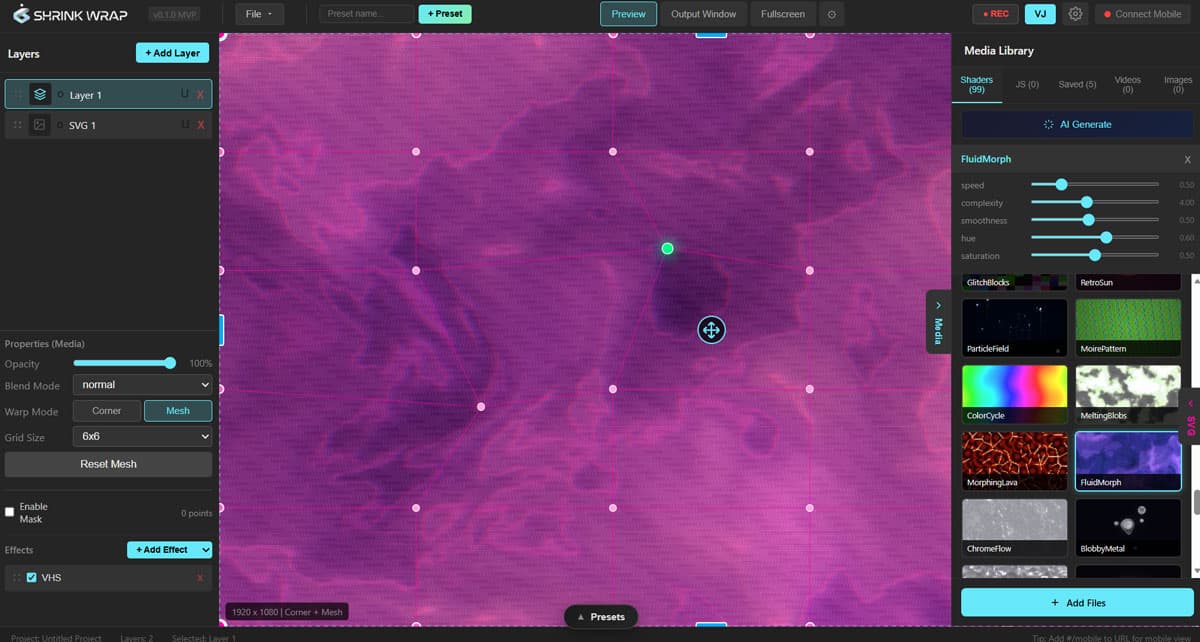Screen dimensions: 1200x642
Task: Switch to the Saved (5) tab
Action: pos(1077,85)
